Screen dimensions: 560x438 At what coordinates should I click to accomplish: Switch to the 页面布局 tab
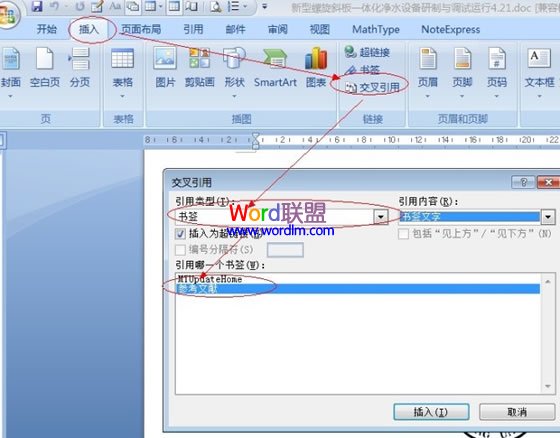(x=141, y=29)
